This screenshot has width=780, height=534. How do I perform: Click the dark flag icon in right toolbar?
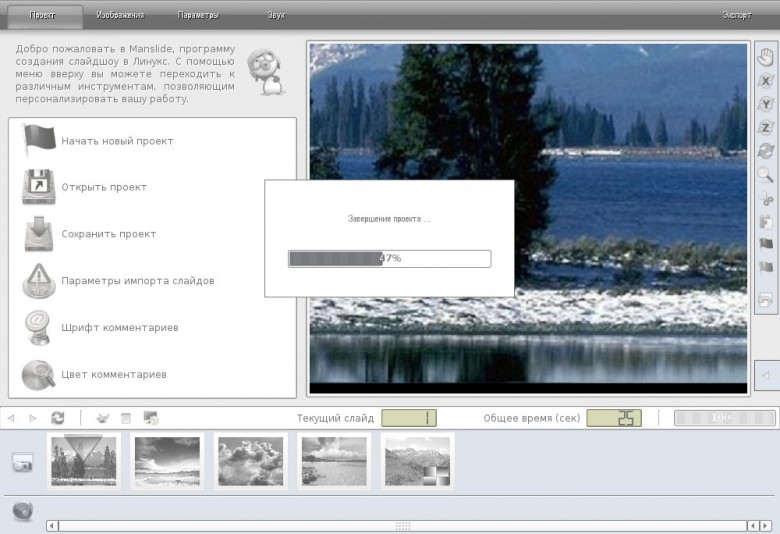point(766,244)
